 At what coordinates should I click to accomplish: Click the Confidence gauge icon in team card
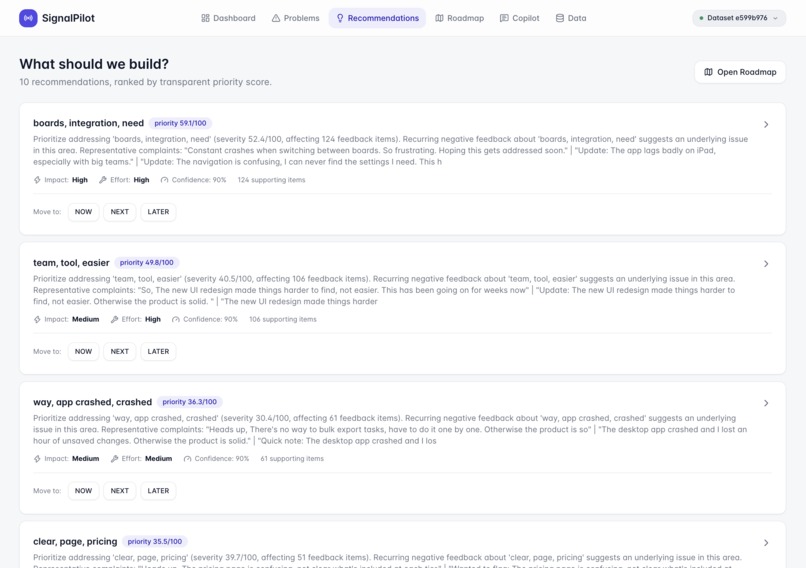(176, 319)
